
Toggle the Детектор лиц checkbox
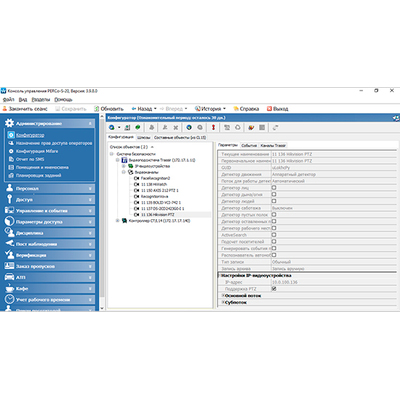pyautogui.click(x=274, y=188)
